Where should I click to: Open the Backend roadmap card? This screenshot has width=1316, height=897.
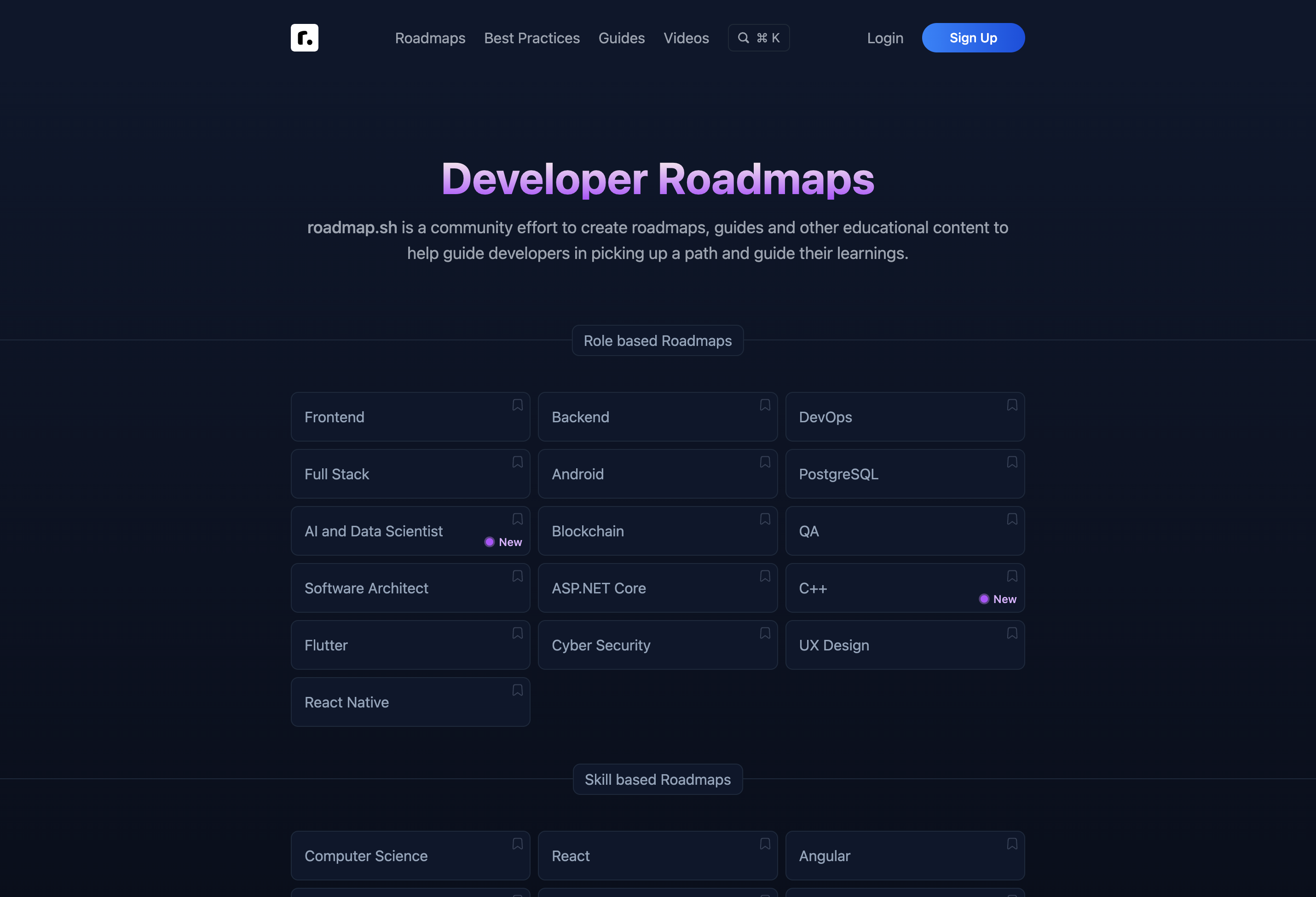(658, 417)
